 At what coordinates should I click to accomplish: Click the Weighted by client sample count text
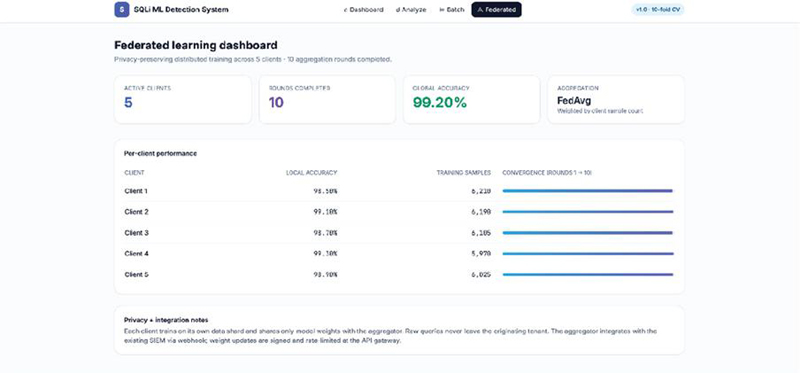point(600,111)
